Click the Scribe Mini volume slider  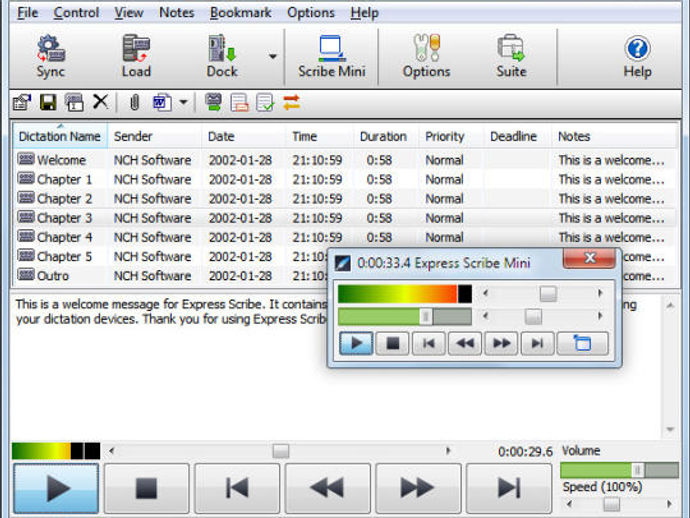405,316
